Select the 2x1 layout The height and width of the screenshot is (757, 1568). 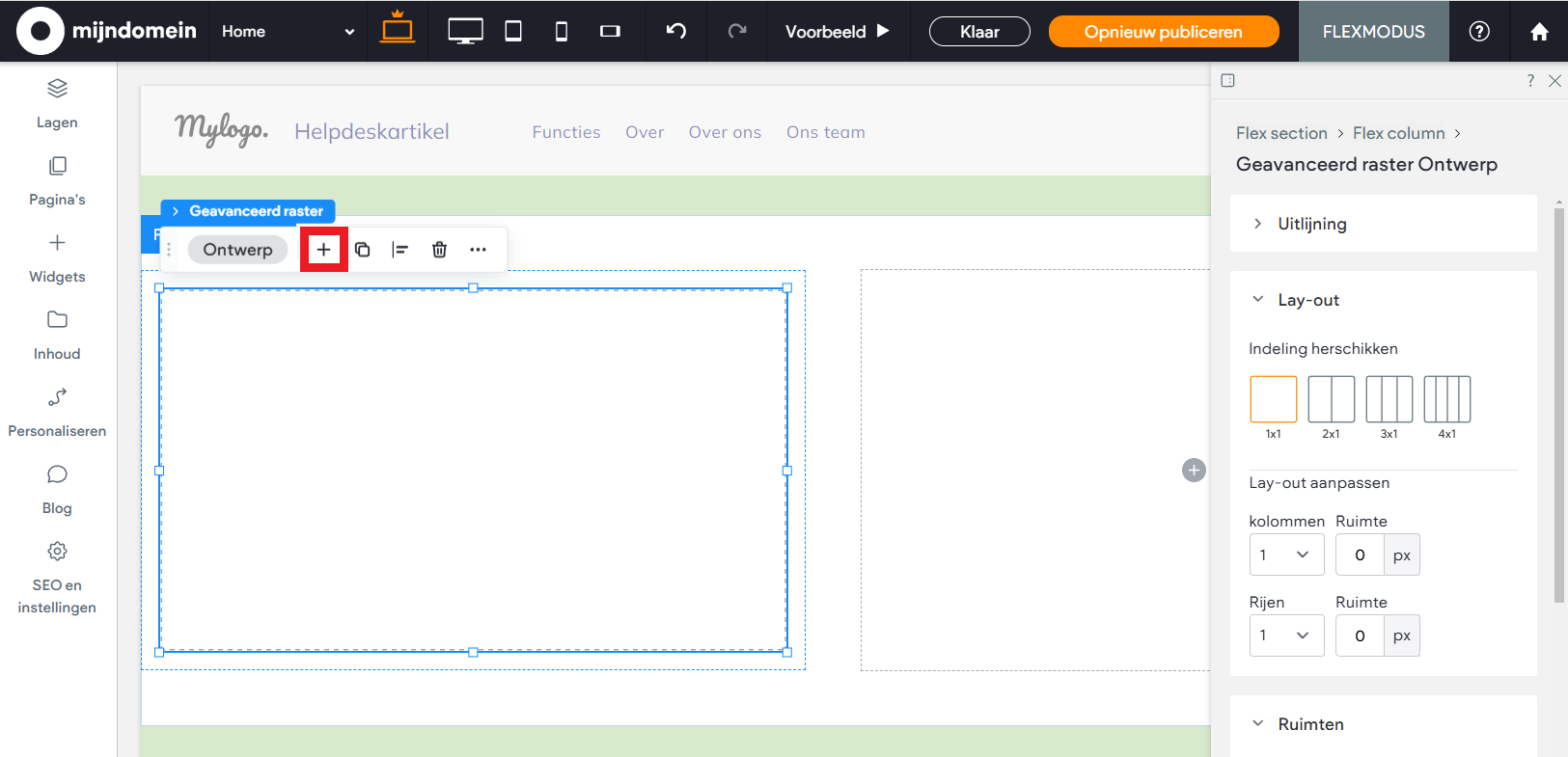pyautogui.click(x=1332, y=399)
